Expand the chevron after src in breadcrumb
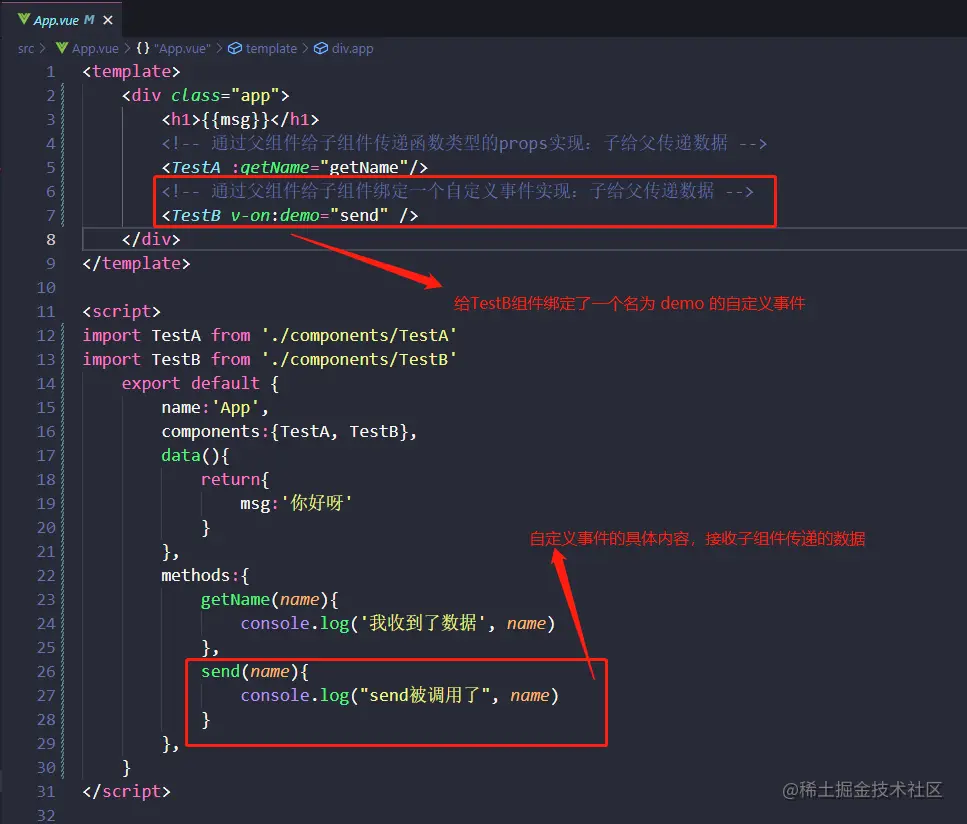 point(43,48)
